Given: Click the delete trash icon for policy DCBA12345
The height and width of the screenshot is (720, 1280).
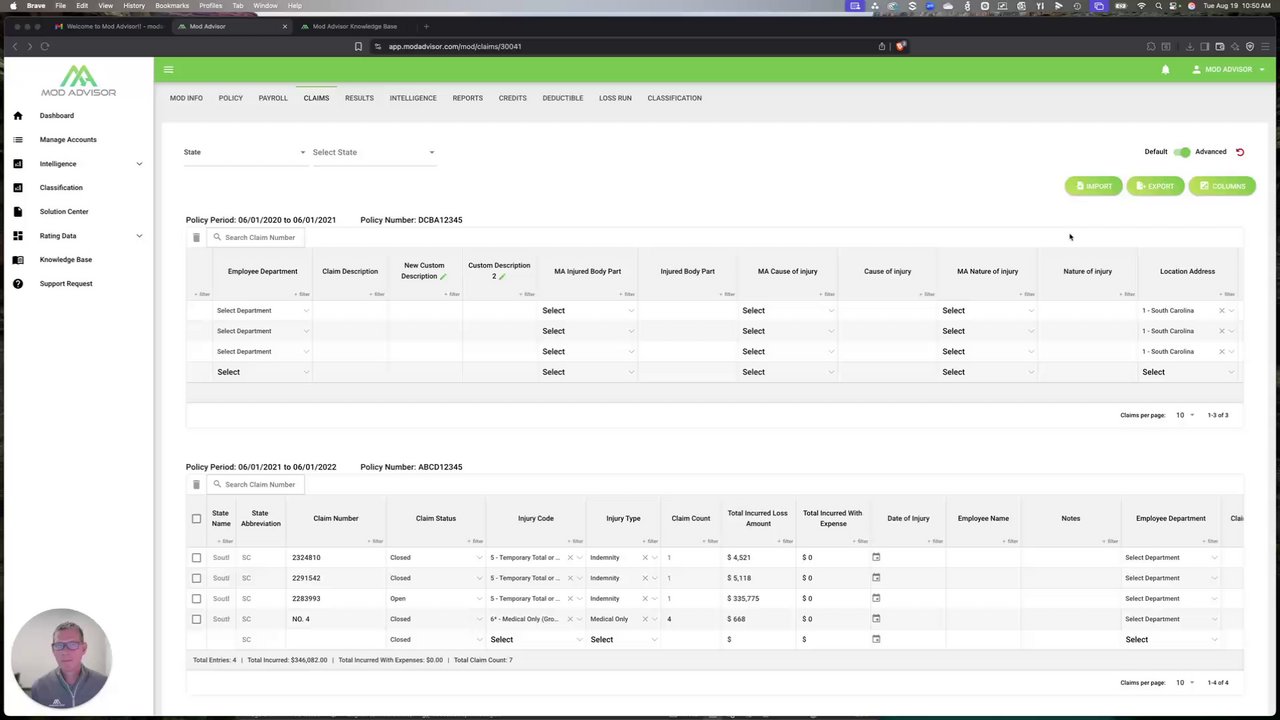Looking at the screenshot, I should point(196,237).
